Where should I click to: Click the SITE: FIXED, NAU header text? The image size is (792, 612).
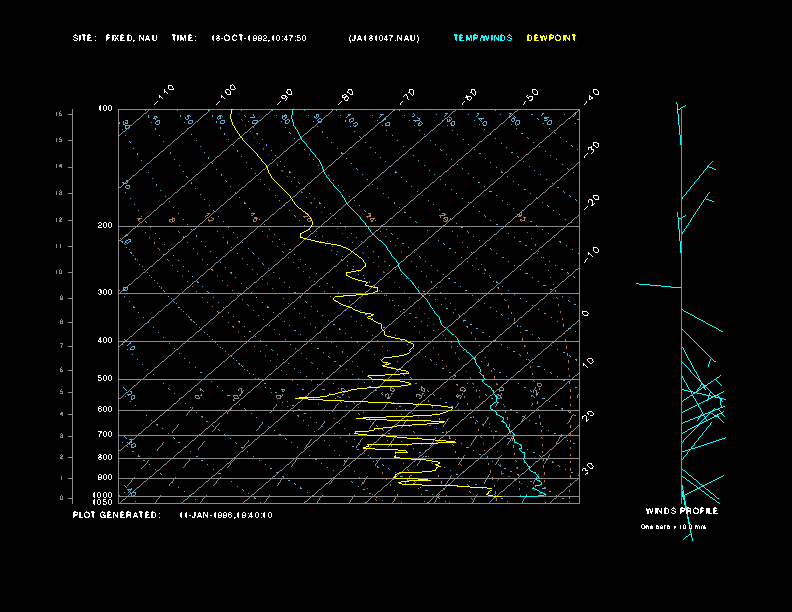[x=116, y=38]
